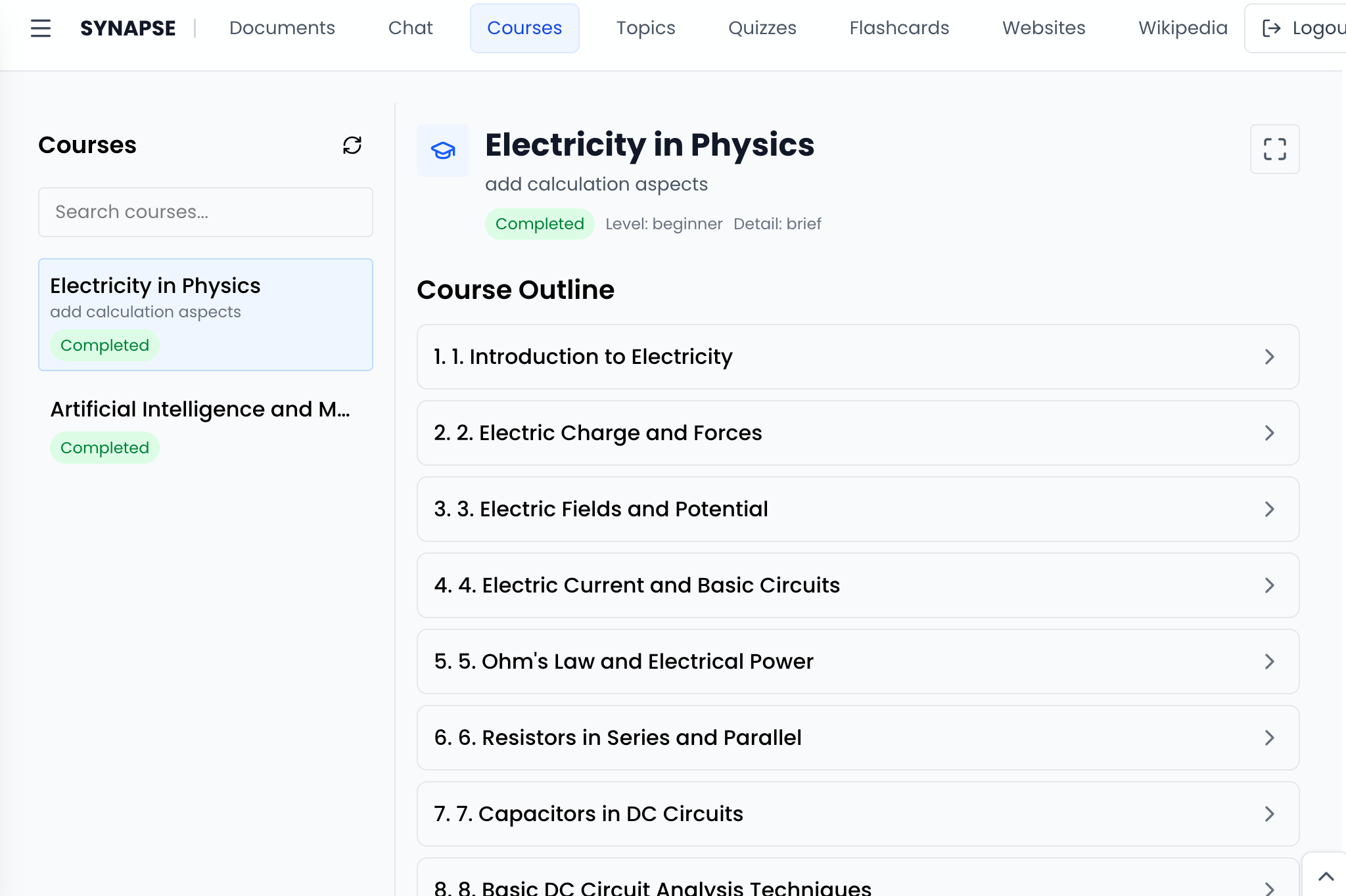
Task: Switch to the Documents tab
Action: (282, 28)
